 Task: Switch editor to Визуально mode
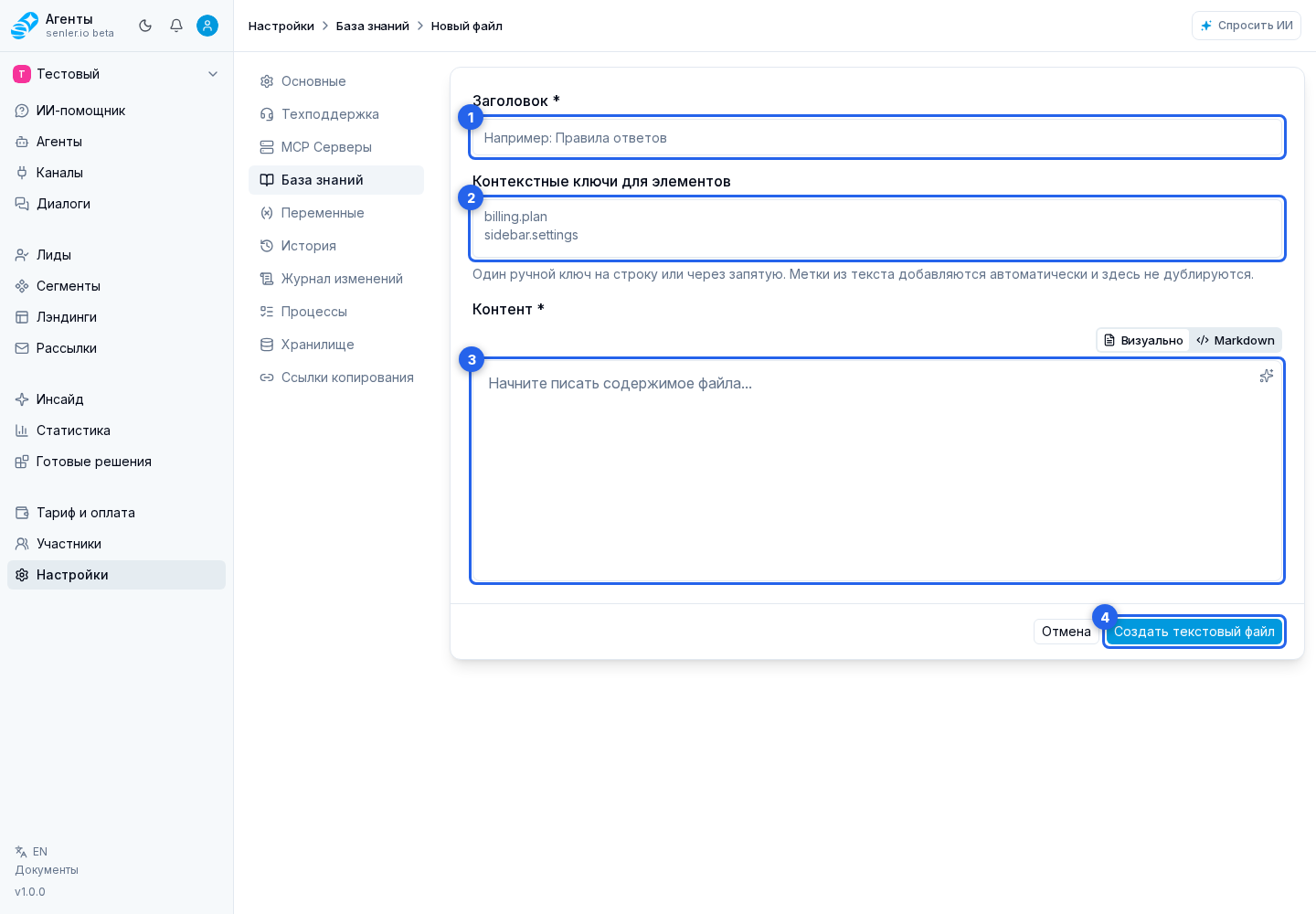pyautogui.click(x=1143, y=340)
